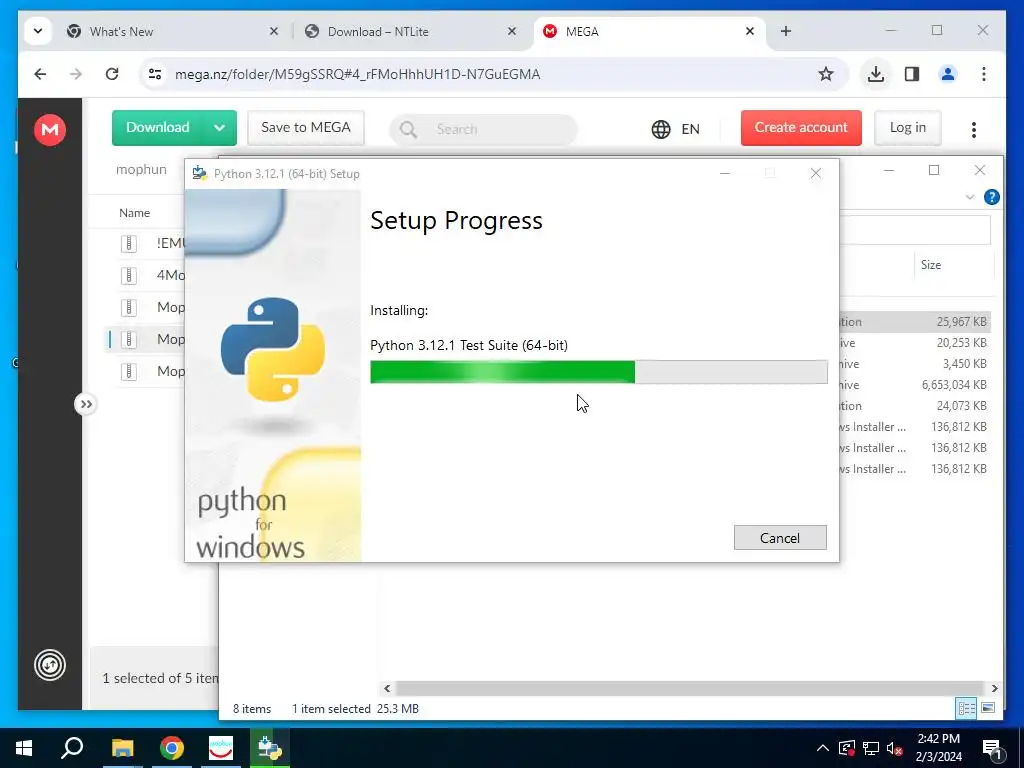Focus the MEGA Search field
The height and width of the screenshot is (768, 1024).
484,129
